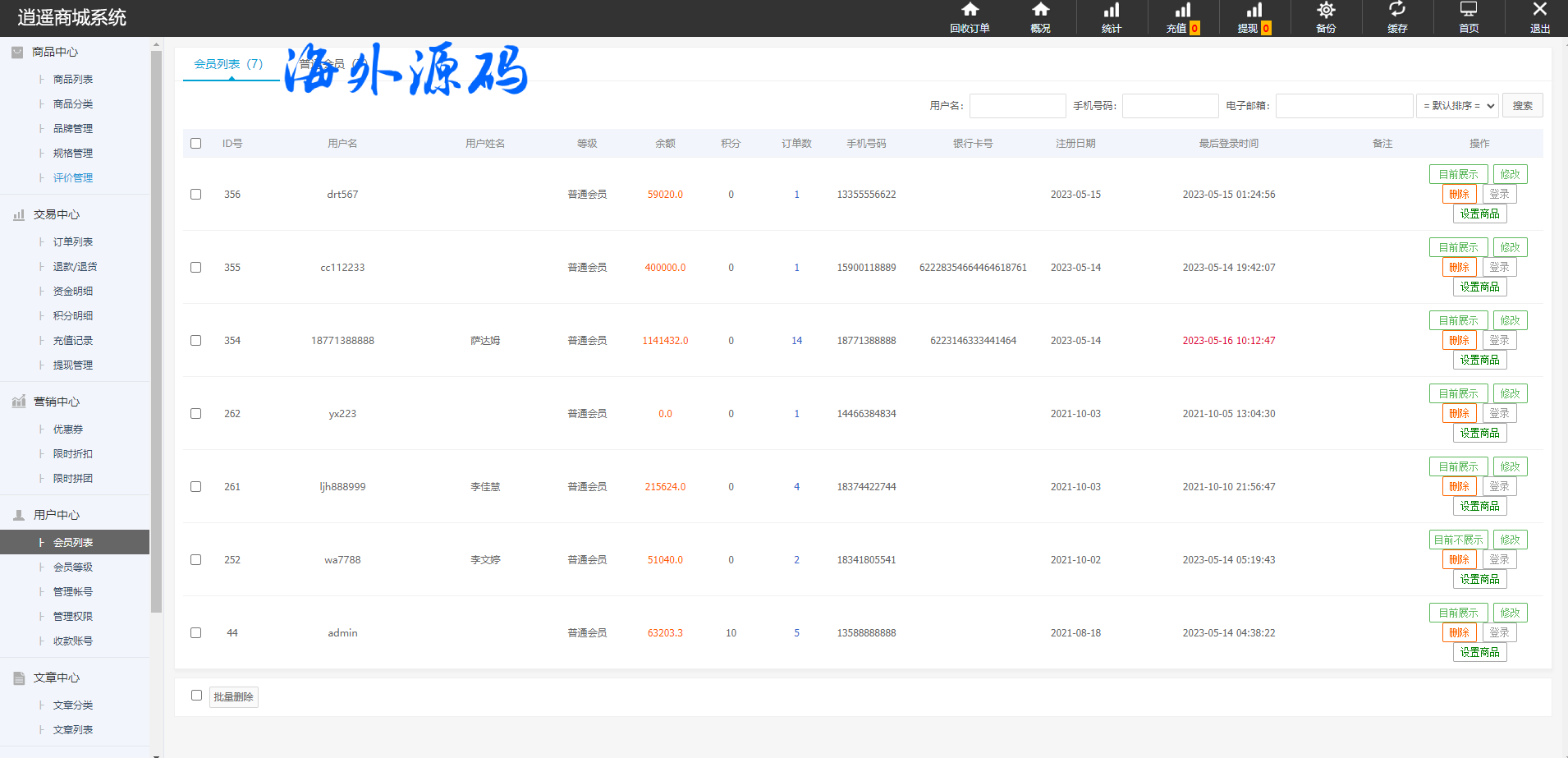Open the 备份 backup gear icon
Screen dimensions: 1568x758
click(1326, 11)
